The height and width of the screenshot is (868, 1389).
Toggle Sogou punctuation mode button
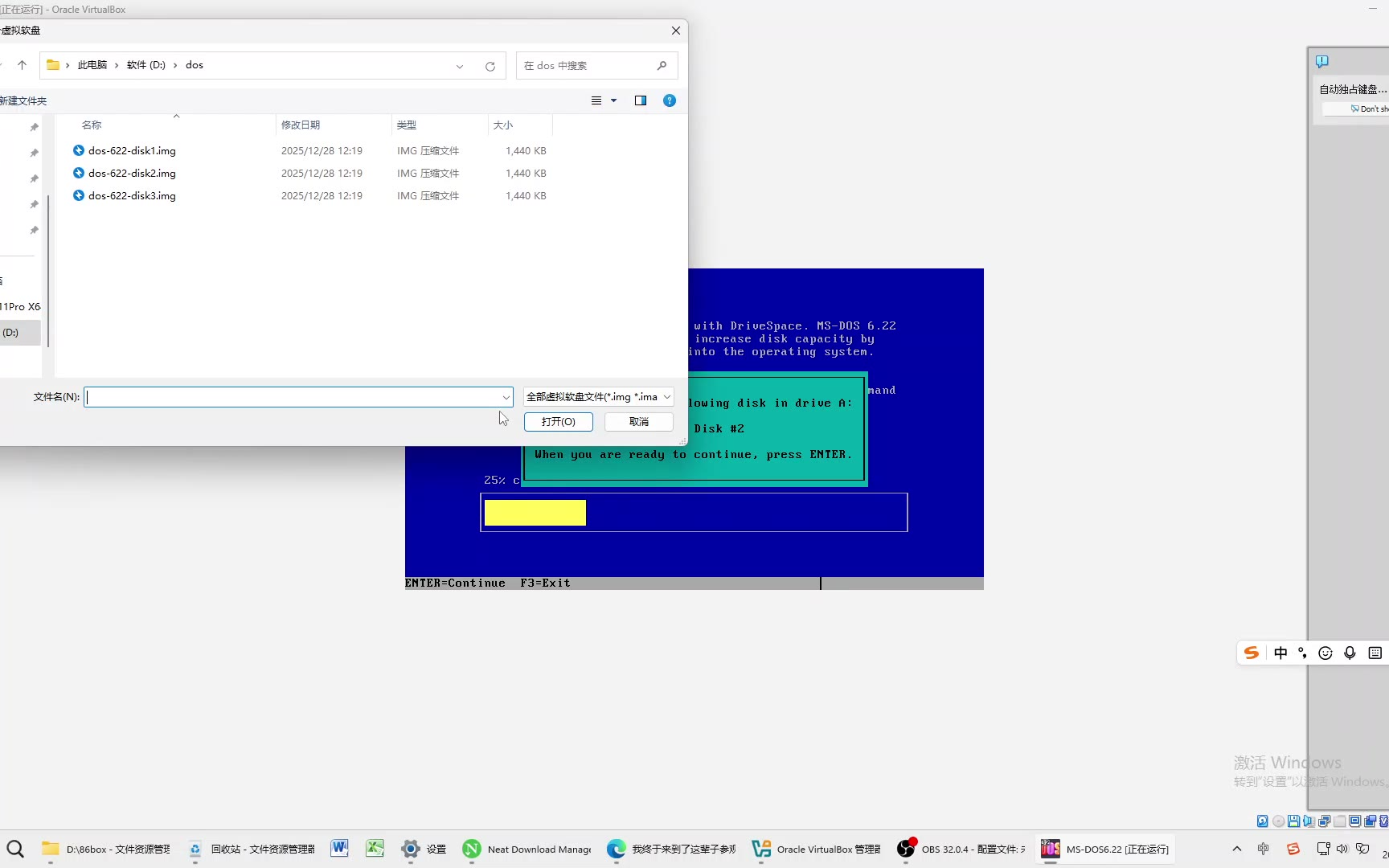(1302, 653)
